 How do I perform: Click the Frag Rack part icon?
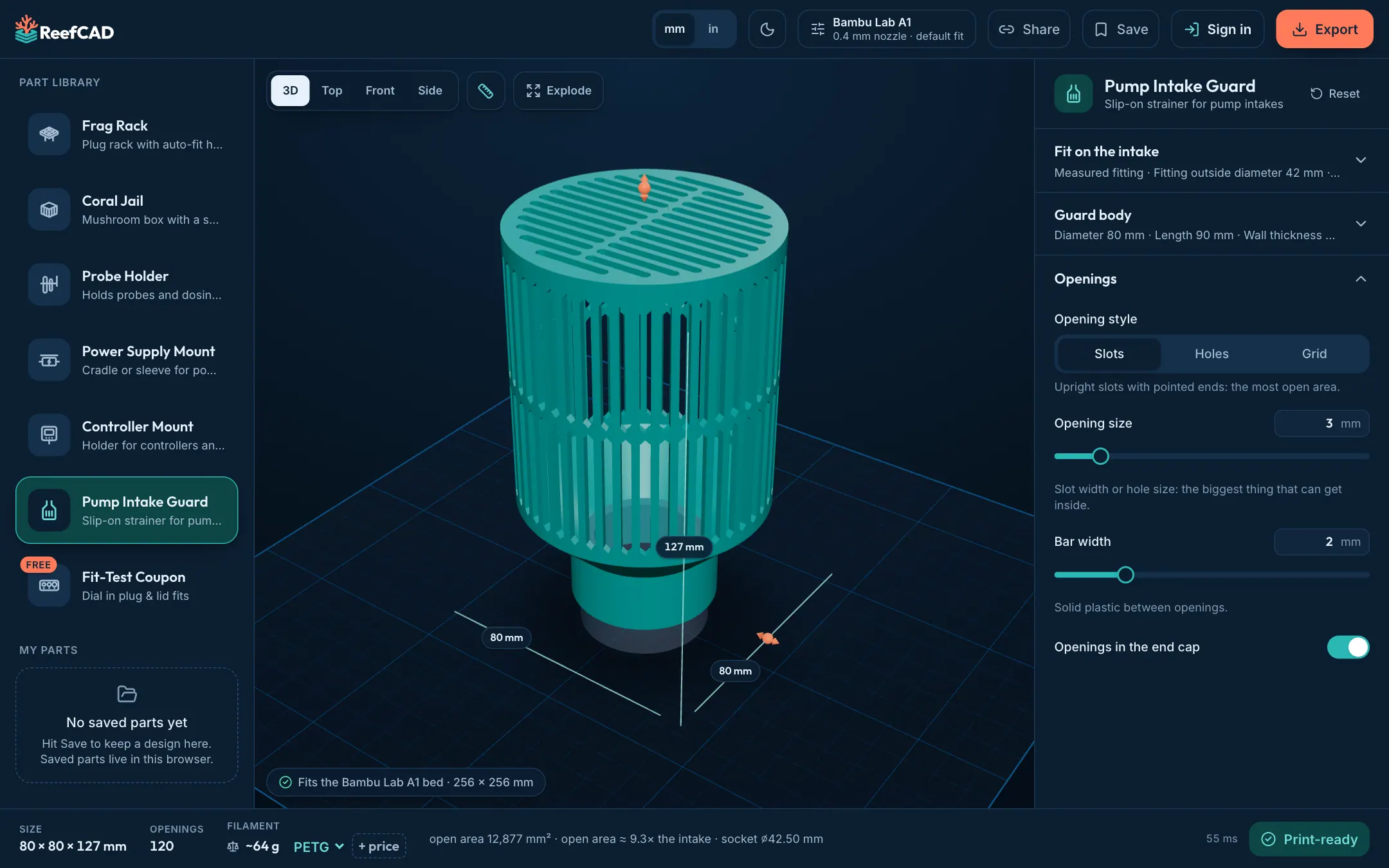click(x=49, y=134)
